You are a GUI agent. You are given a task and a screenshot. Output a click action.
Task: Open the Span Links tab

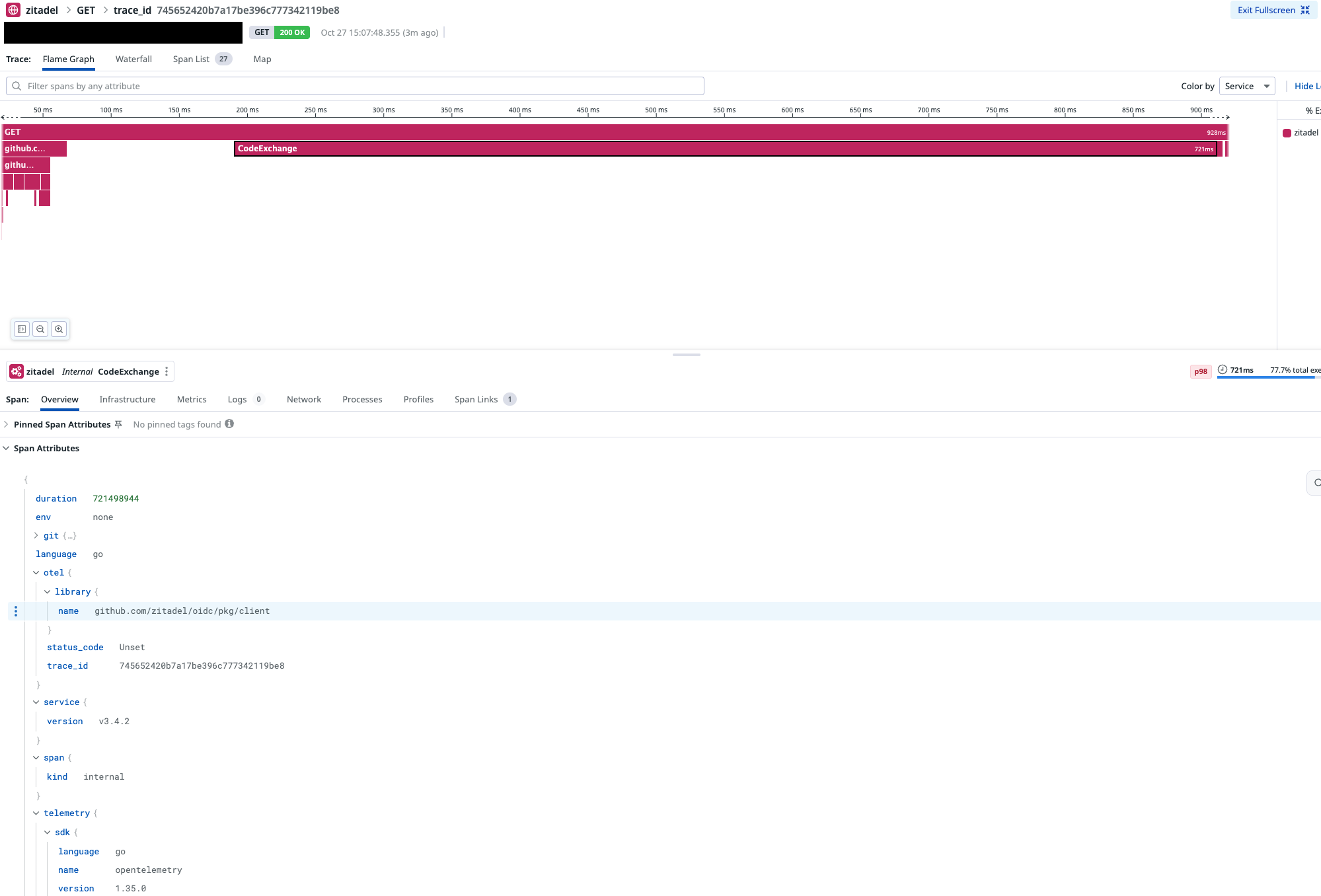476,399
